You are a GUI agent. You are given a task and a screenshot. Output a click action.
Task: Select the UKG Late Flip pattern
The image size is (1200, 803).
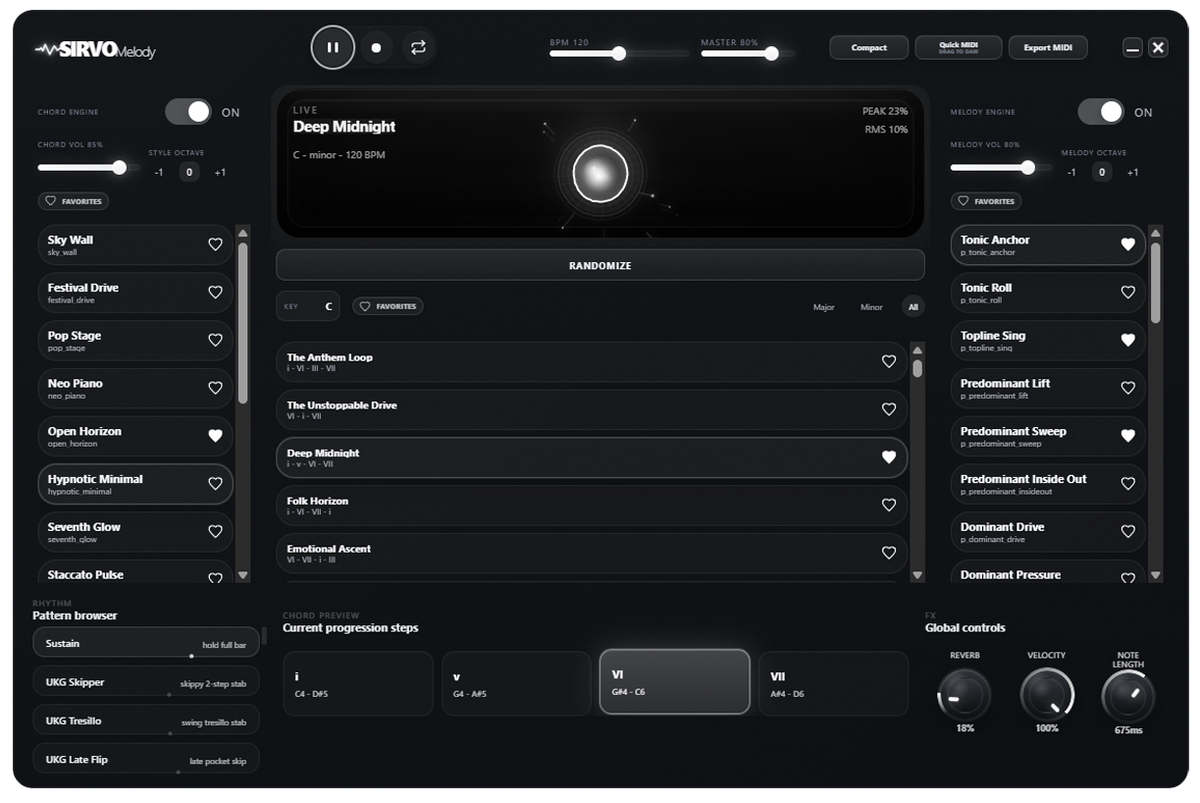pyautogui.click(x=146, y=759)
